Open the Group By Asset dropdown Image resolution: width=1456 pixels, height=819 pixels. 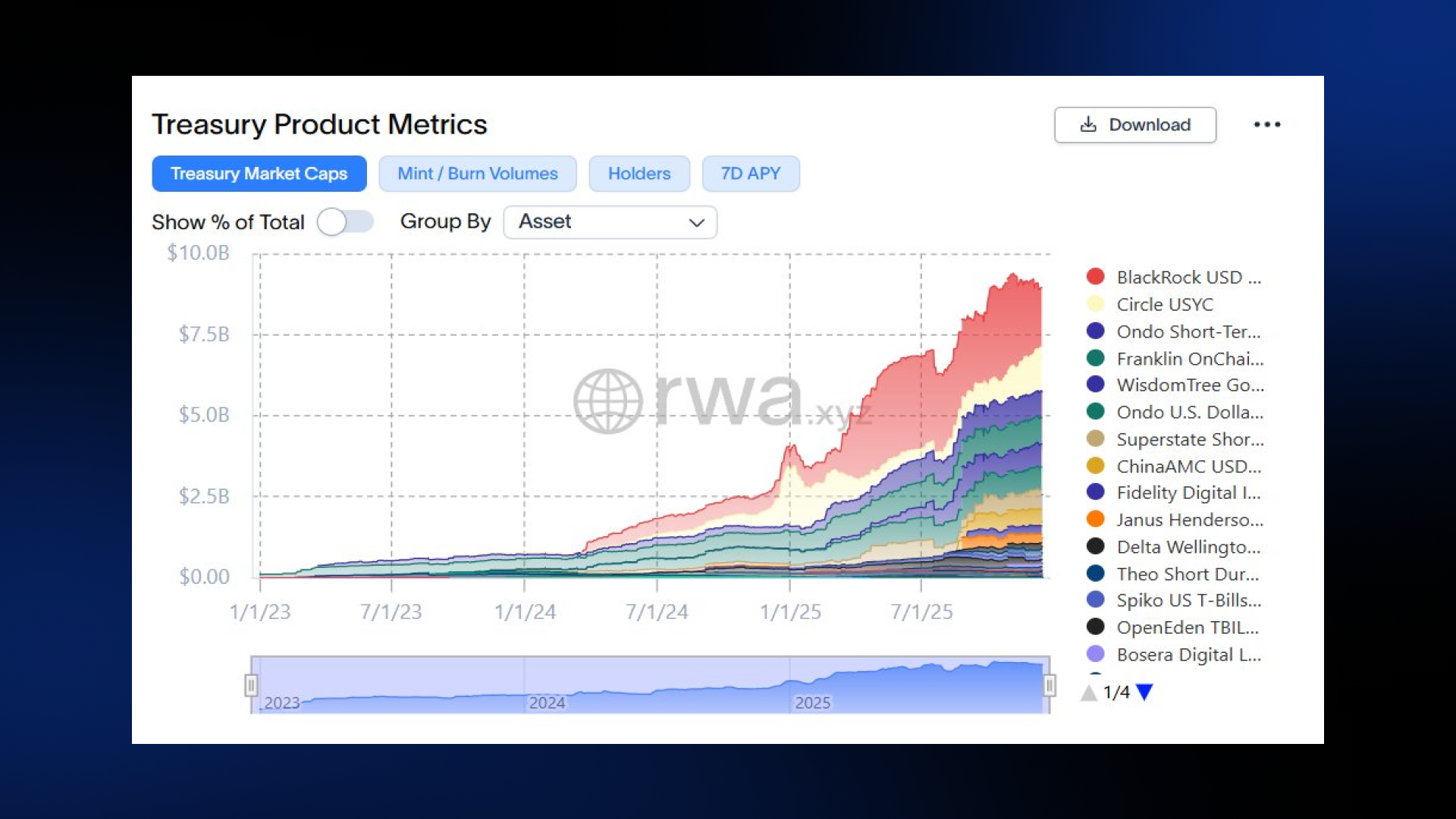(x=610, y=222)
